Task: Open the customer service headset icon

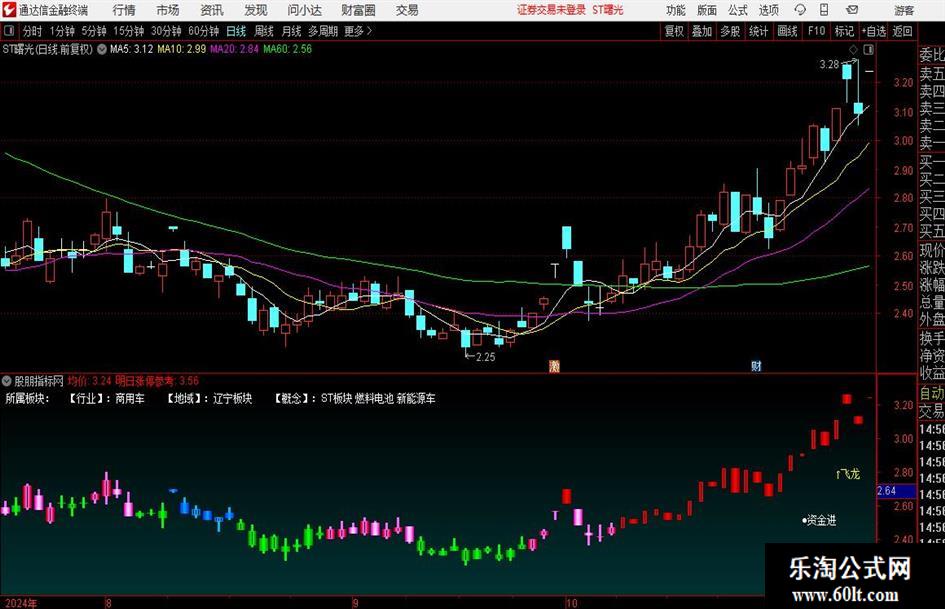Action: tap(800, 10)
